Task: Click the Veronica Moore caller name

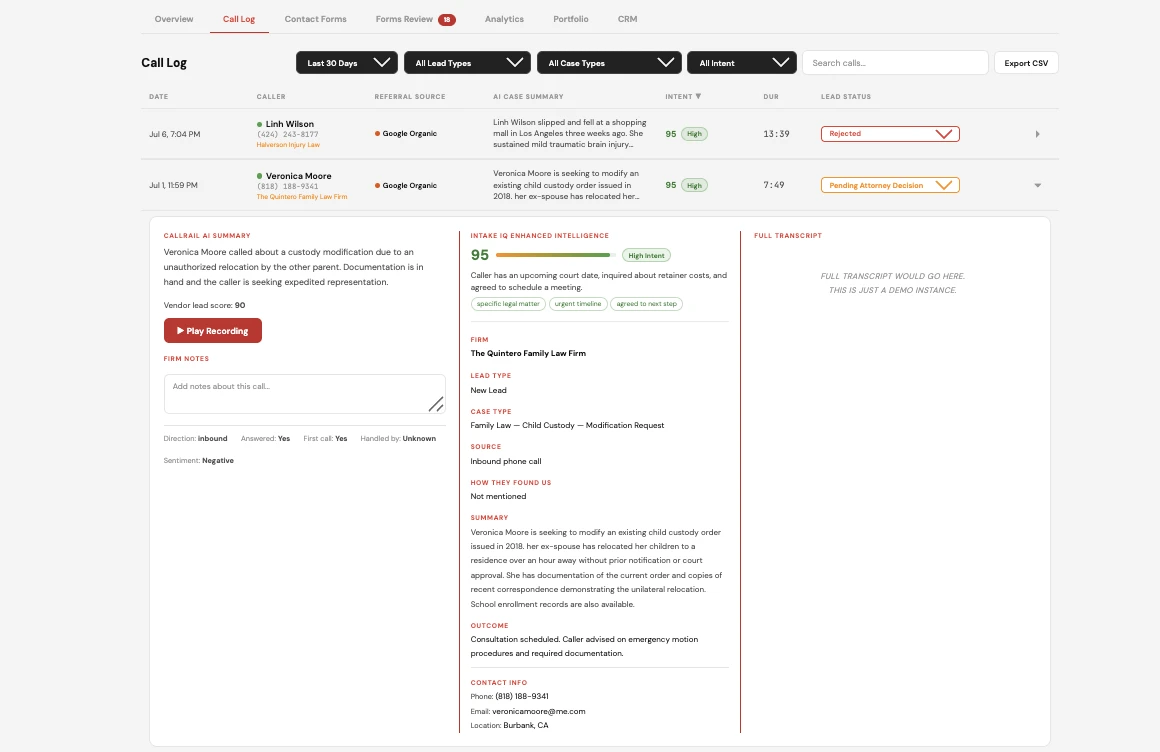Action: (x=299, y=176)
